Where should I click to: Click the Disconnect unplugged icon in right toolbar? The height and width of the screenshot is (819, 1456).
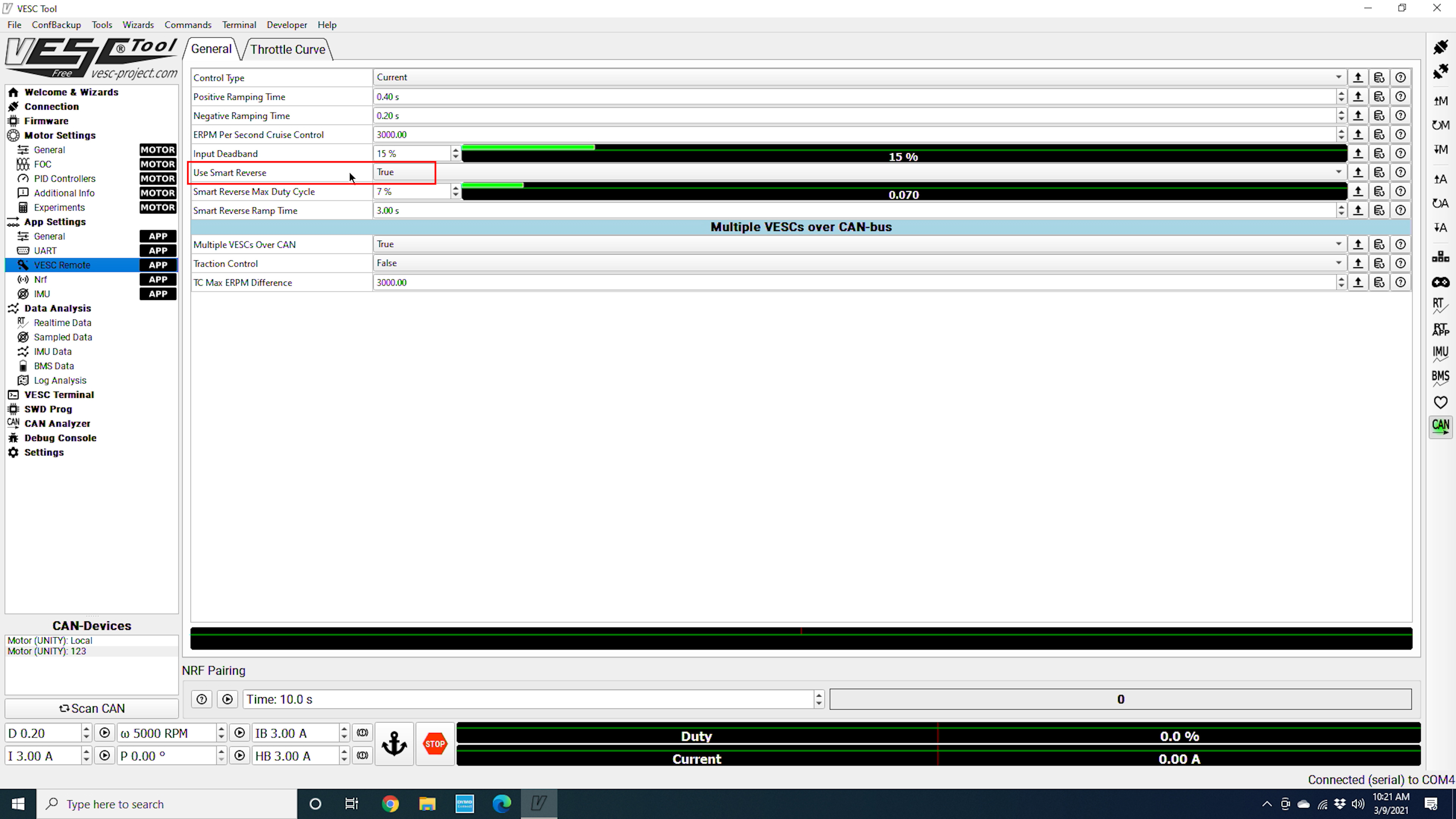tap(1440, 71)
